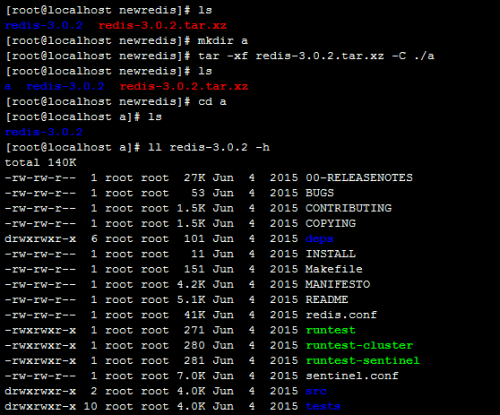Image resolution: width=500 pixels, height=415 pixels.
Task: Click the 'cd a' command text
Action: pyautogui.click(x=212, y=102)
